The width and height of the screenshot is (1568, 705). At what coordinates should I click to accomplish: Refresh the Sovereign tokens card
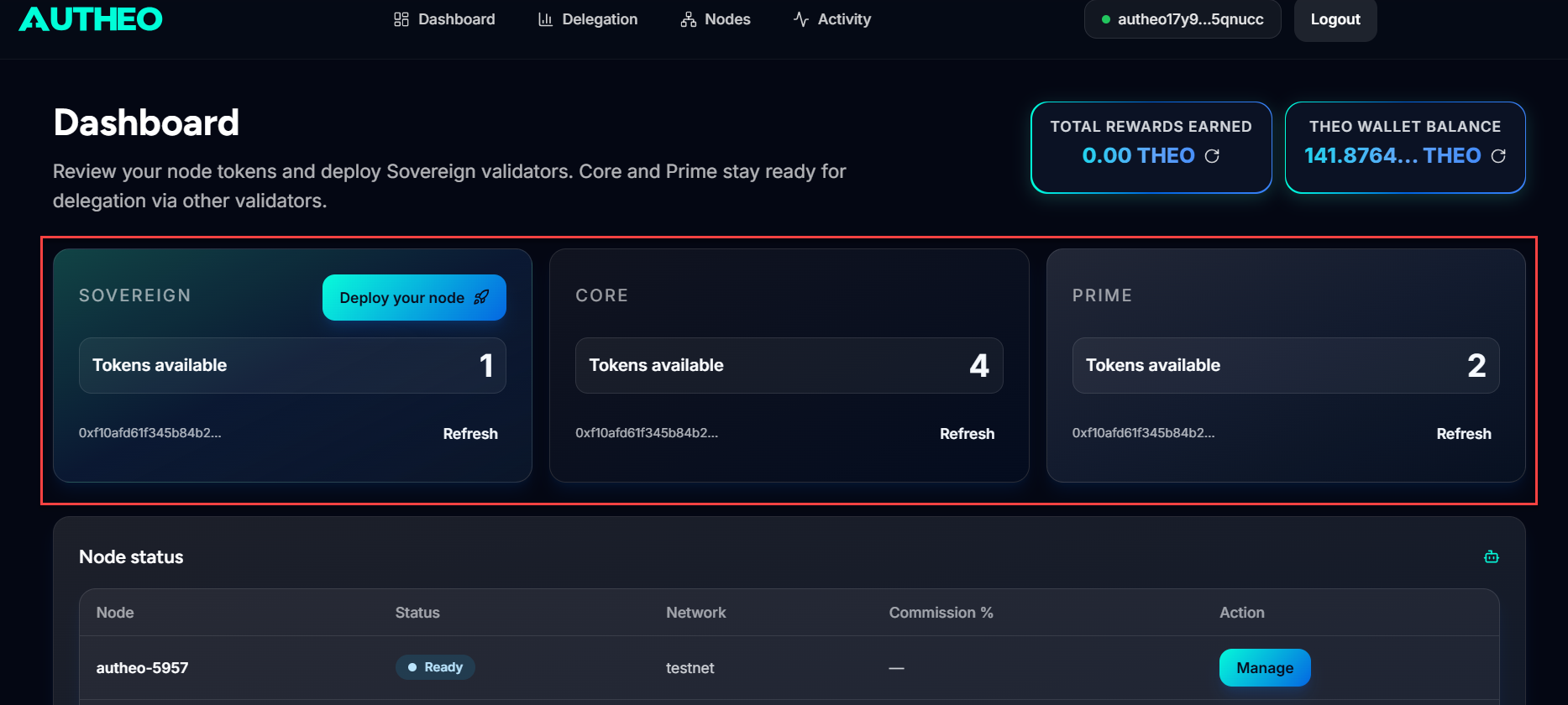pyautogui.click(x=470, y=434)
